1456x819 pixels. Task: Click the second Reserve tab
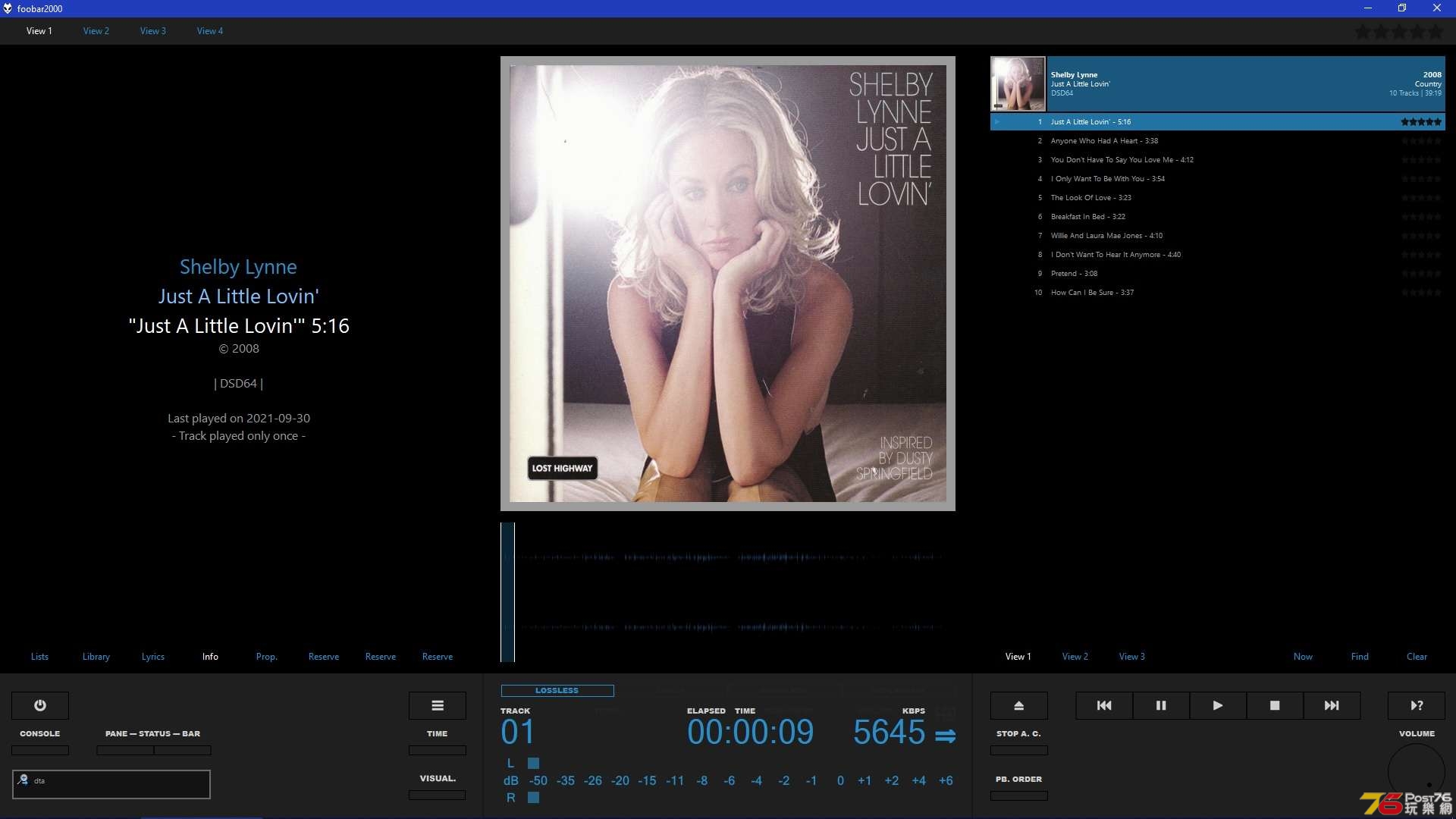pyautogui.click(x=381, y=657)
